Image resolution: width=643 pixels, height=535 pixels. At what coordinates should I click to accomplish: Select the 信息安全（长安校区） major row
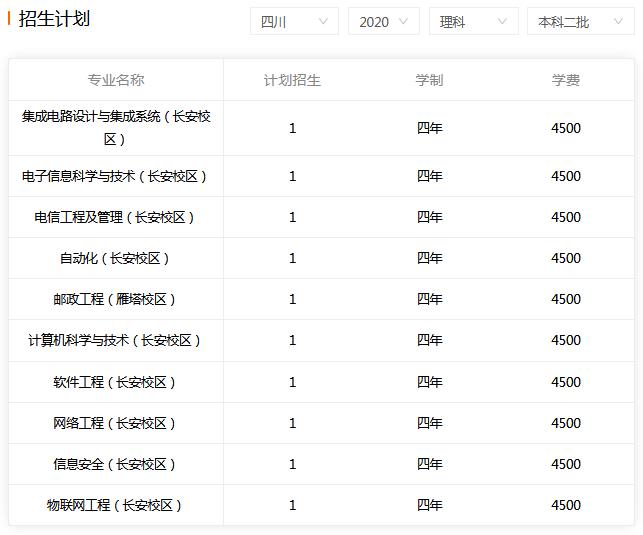tap(321, 464)
